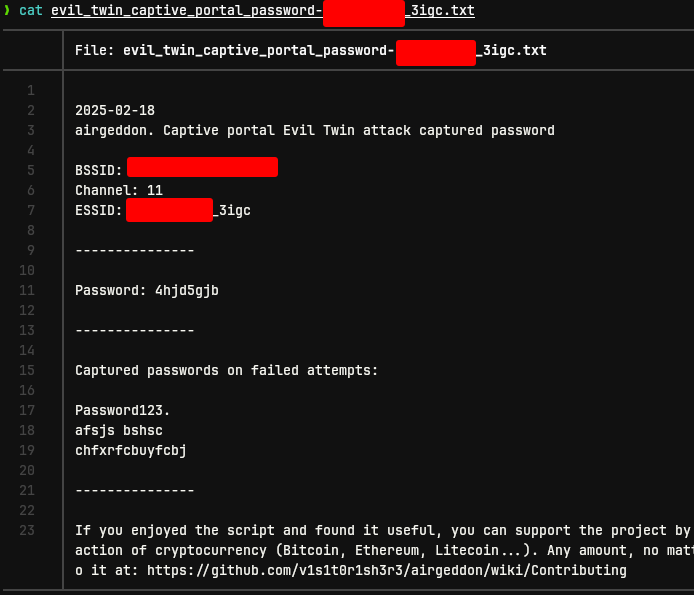Click the chfxrfcbuyfcbj failed attempt entry
The image size is (694, 595).
click(131, 450)
